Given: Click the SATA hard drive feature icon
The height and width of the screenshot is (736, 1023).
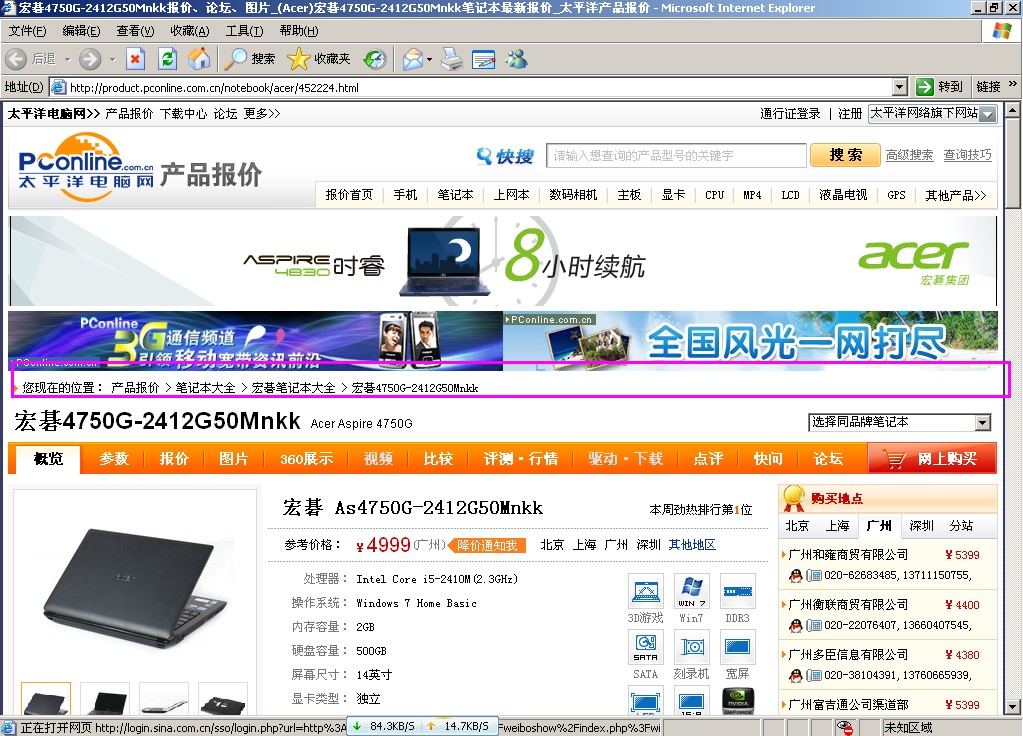Looking at the screenshot, I should click(646, 647).
